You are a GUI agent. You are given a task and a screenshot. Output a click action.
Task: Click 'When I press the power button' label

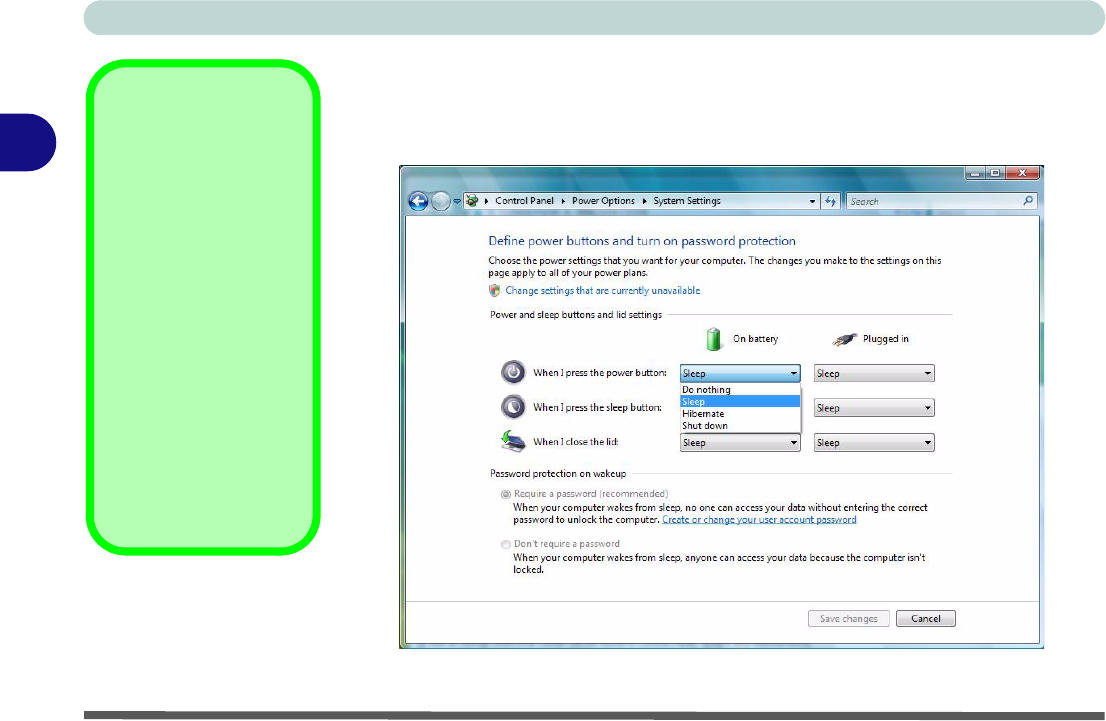pyautogui.click(x=600, y=372)
